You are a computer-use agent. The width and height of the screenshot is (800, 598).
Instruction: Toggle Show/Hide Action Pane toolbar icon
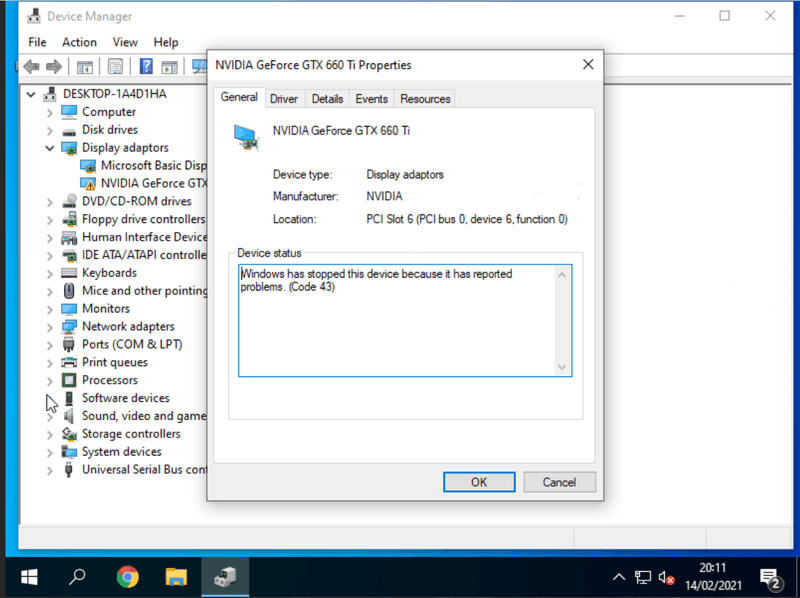[169, 66]
